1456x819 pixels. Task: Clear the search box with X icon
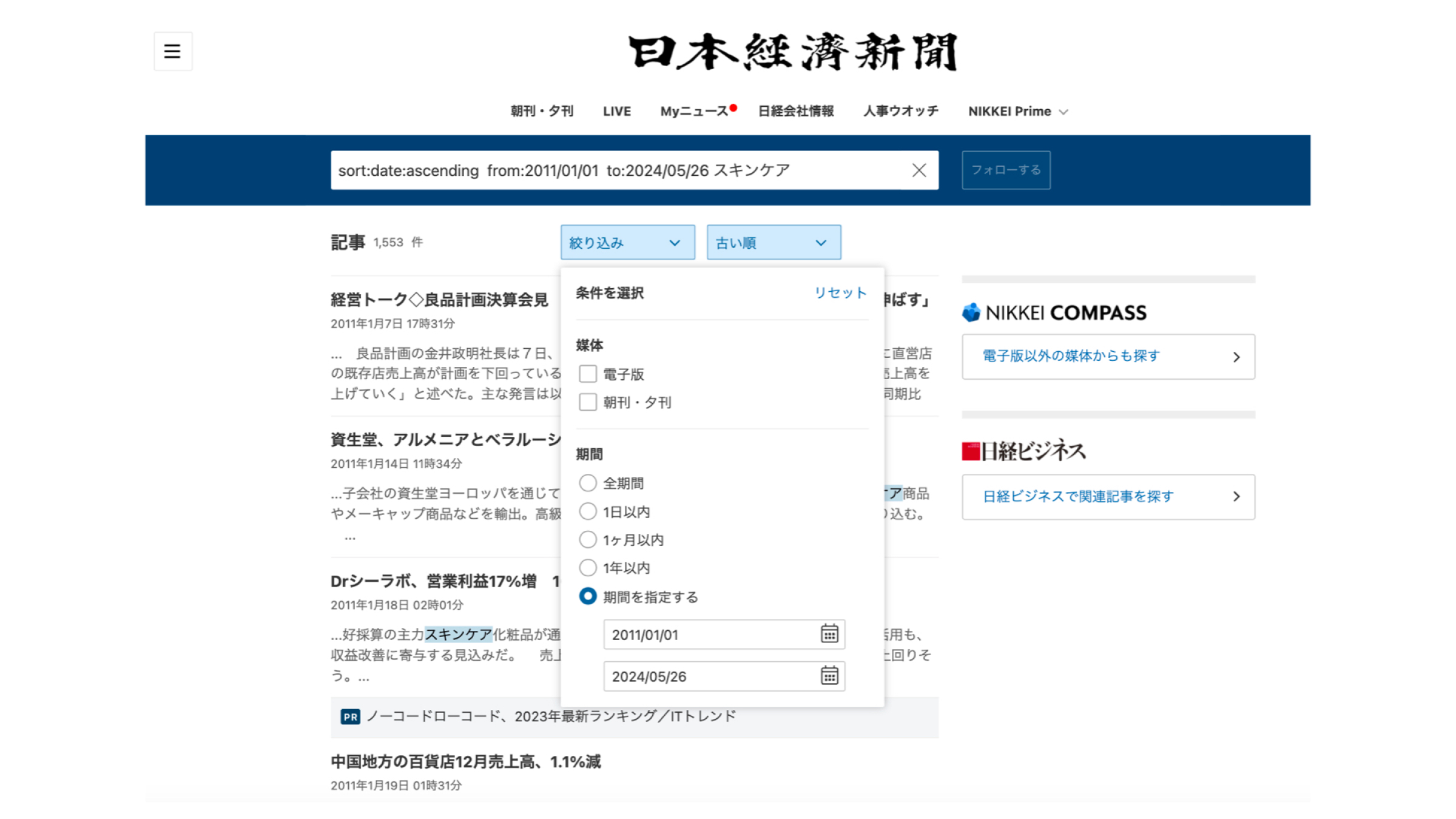tap(918, 170)
